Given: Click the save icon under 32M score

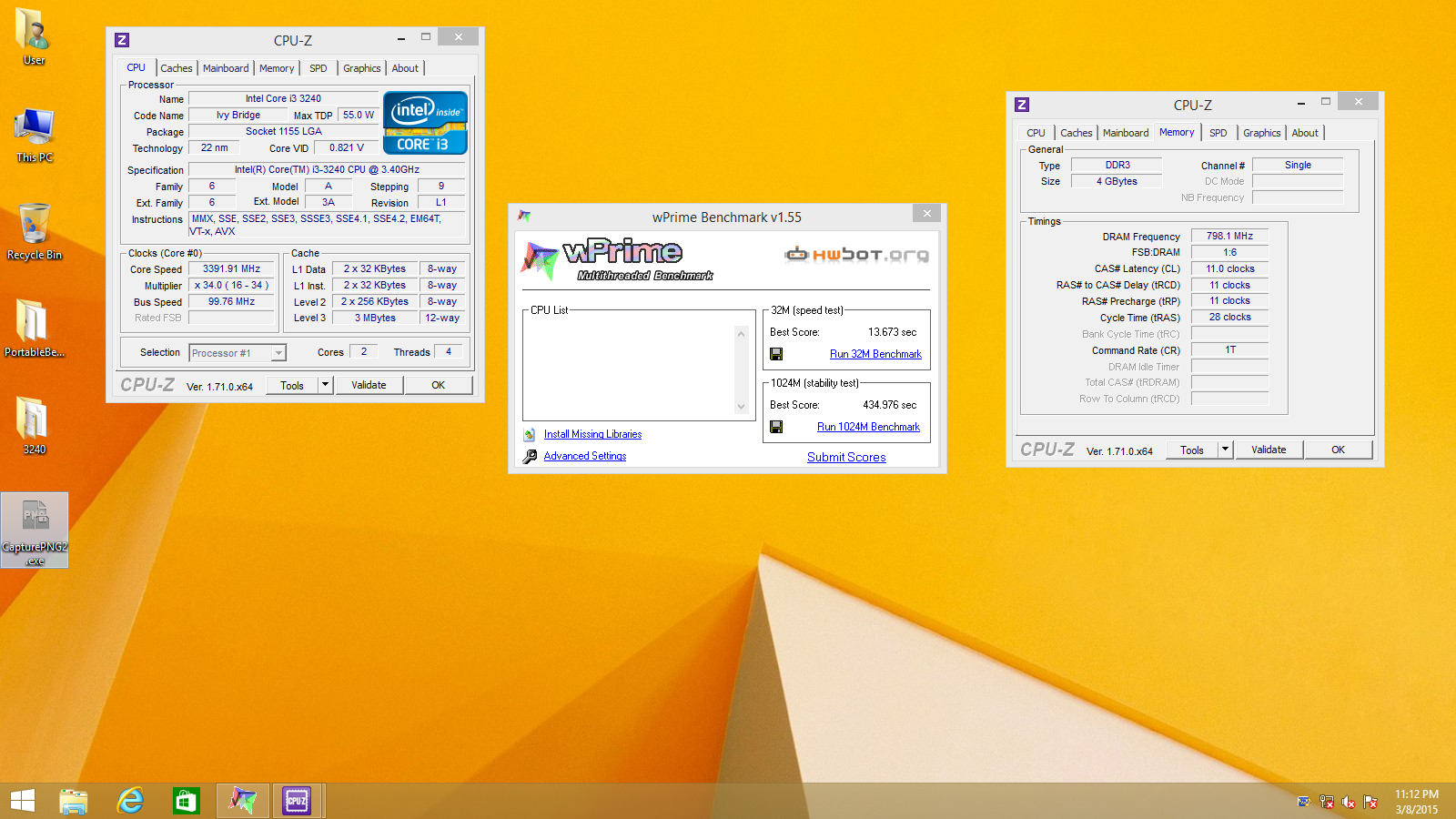Looking at the screenshot, I should (x=776, y=354).
